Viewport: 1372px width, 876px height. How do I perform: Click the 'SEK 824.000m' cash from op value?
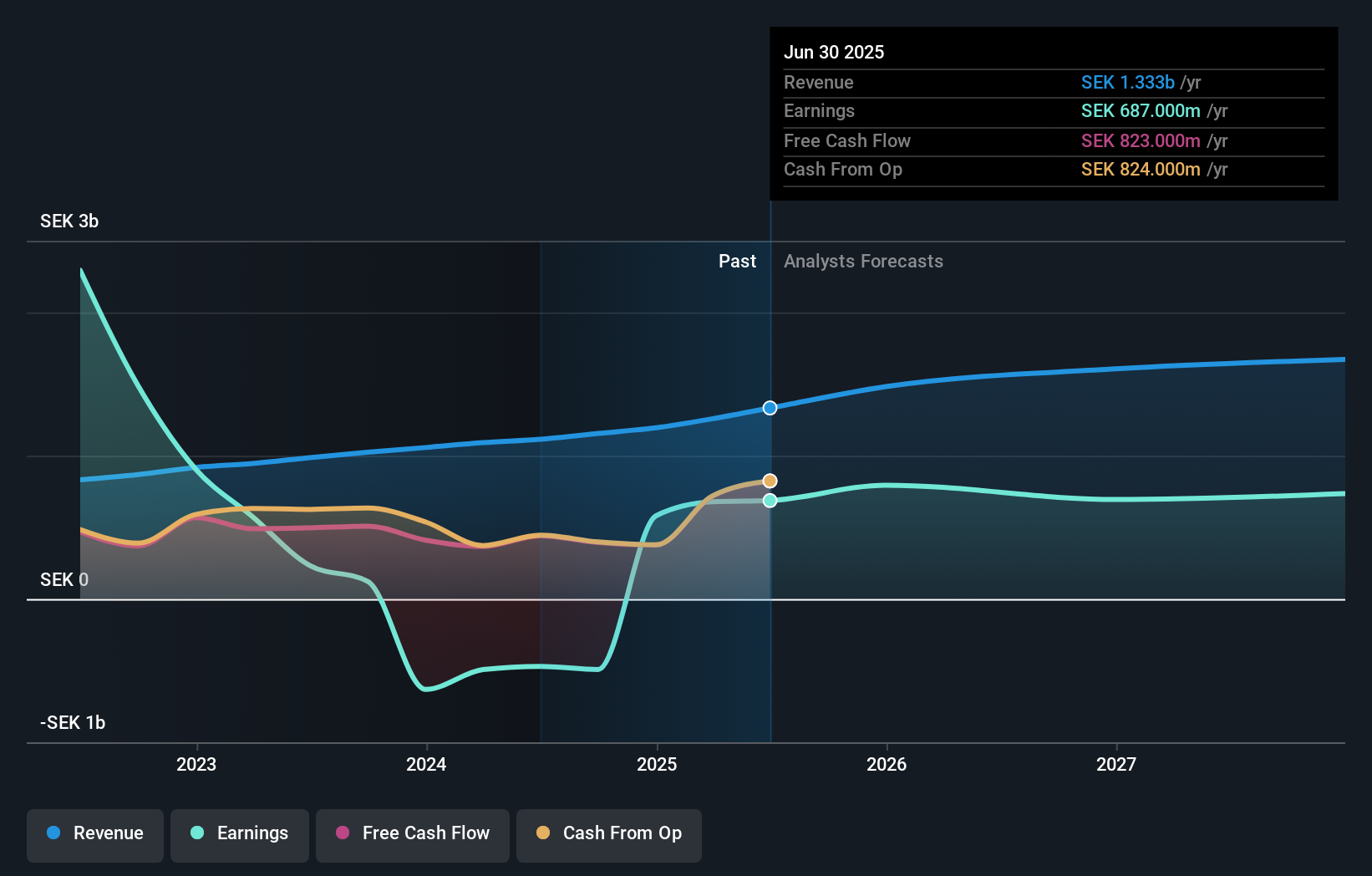coord(1141,169)
